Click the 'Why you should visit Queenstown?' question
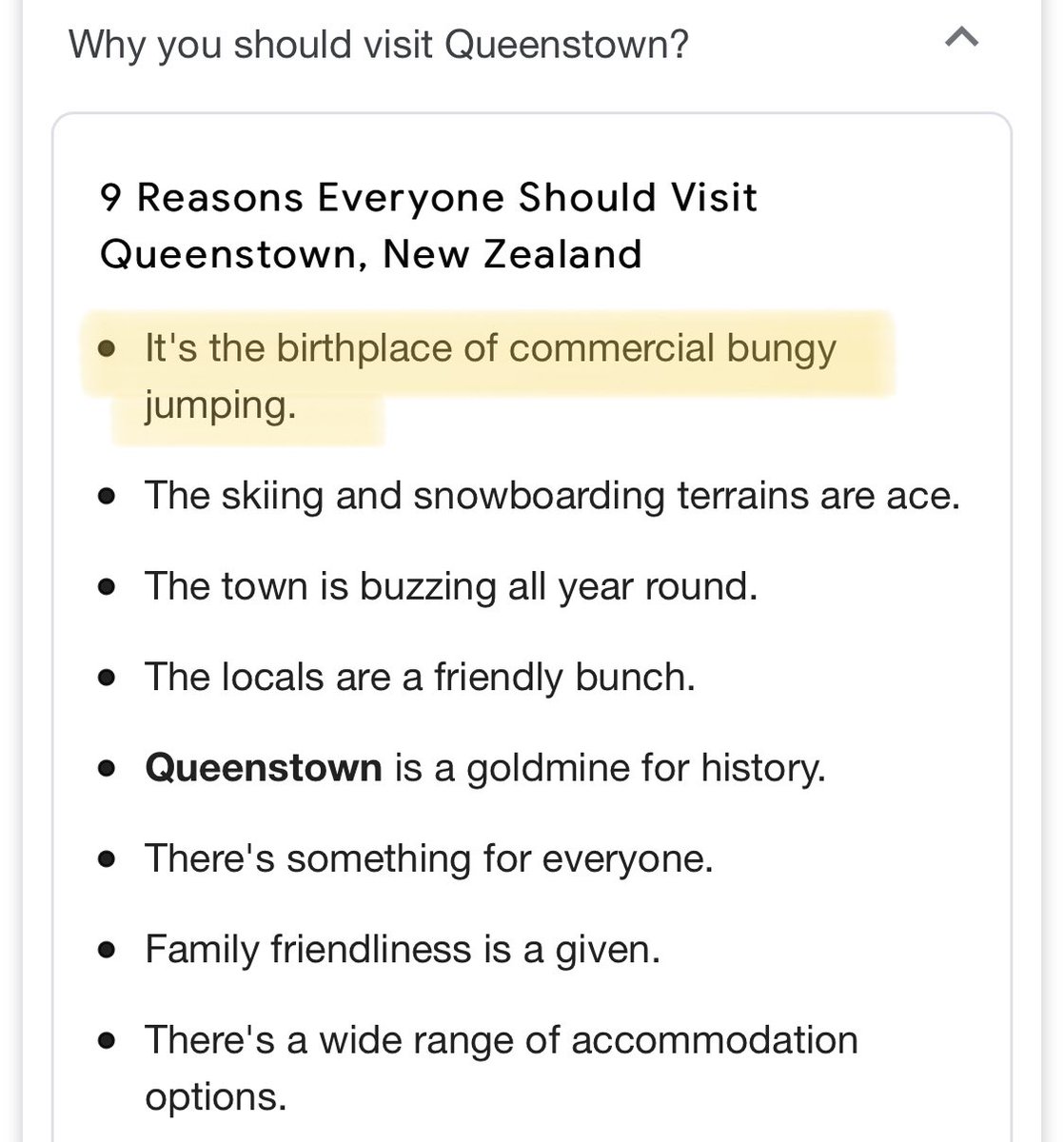1064x1142 pixels. [378, 44]
